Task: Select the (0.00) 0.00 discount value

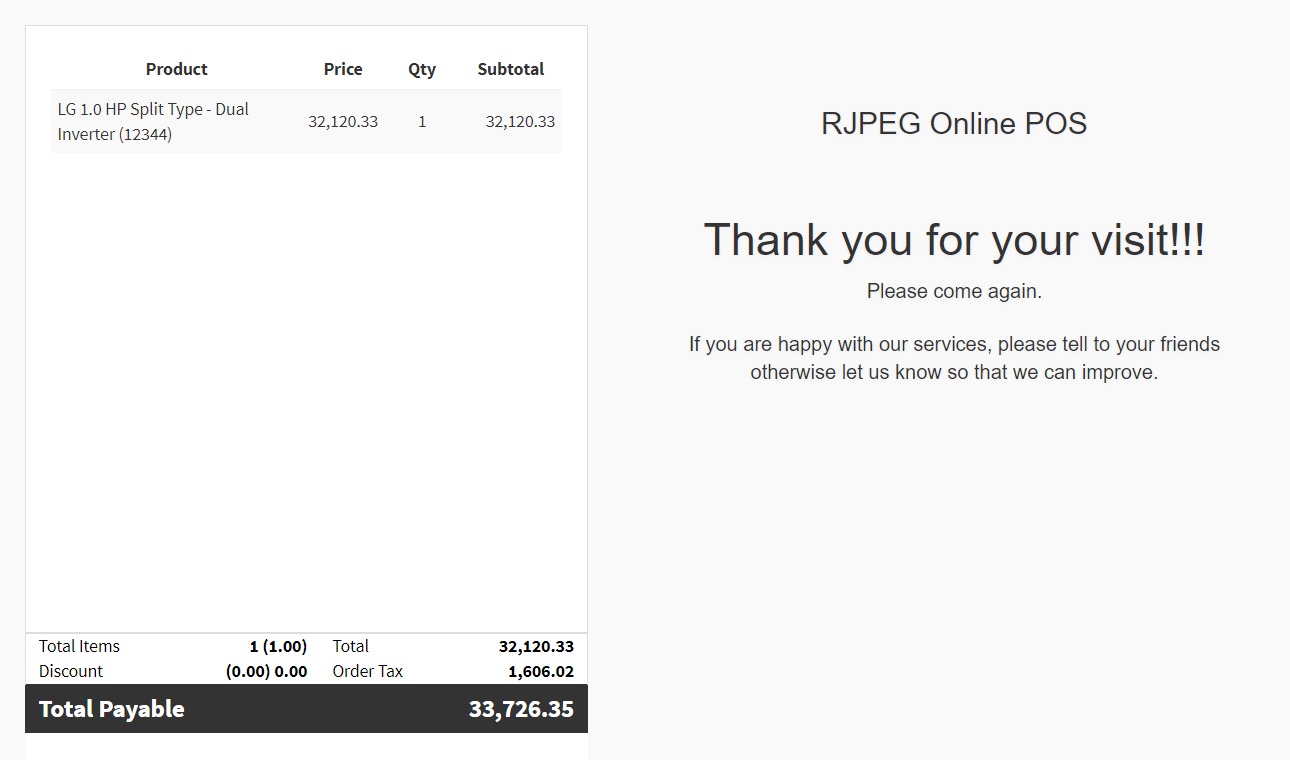Action: click(x=266, y=672)
